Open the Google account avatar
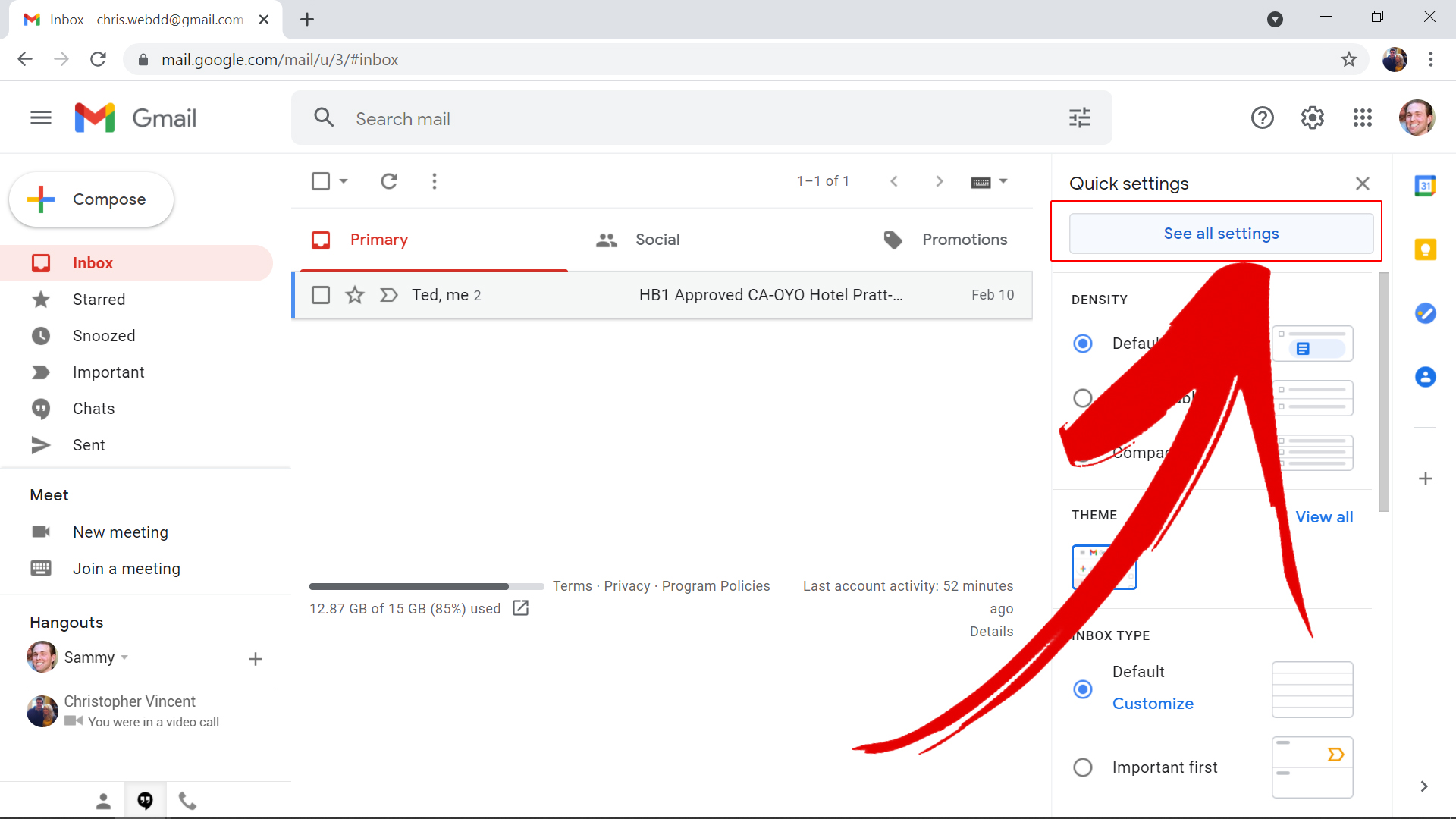 (1417, 118)
